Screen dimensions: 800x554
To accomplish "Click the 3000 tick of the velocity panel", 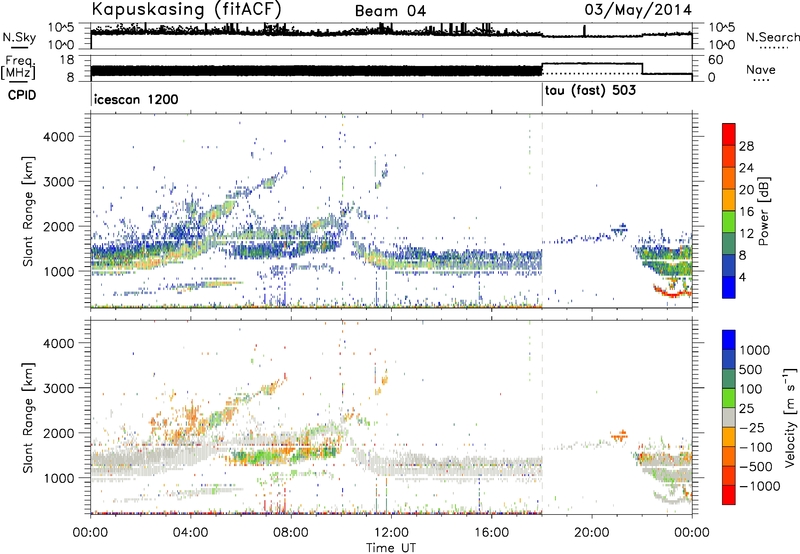I will pyautogui.click(x=59, y=388).
